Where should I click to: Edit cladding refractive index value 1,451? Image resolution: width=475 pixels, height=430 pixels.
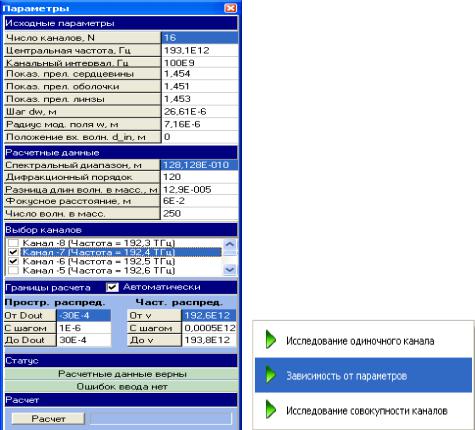coord(200,86)
